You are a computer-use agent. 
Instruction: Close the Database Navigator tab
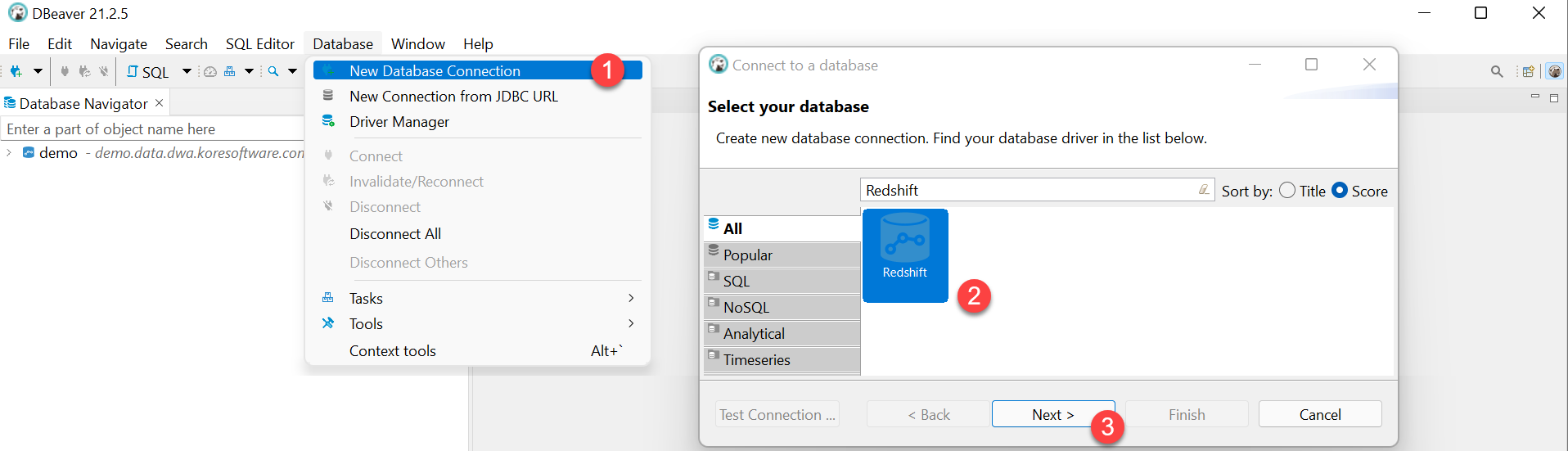click(x=160, y=103)
